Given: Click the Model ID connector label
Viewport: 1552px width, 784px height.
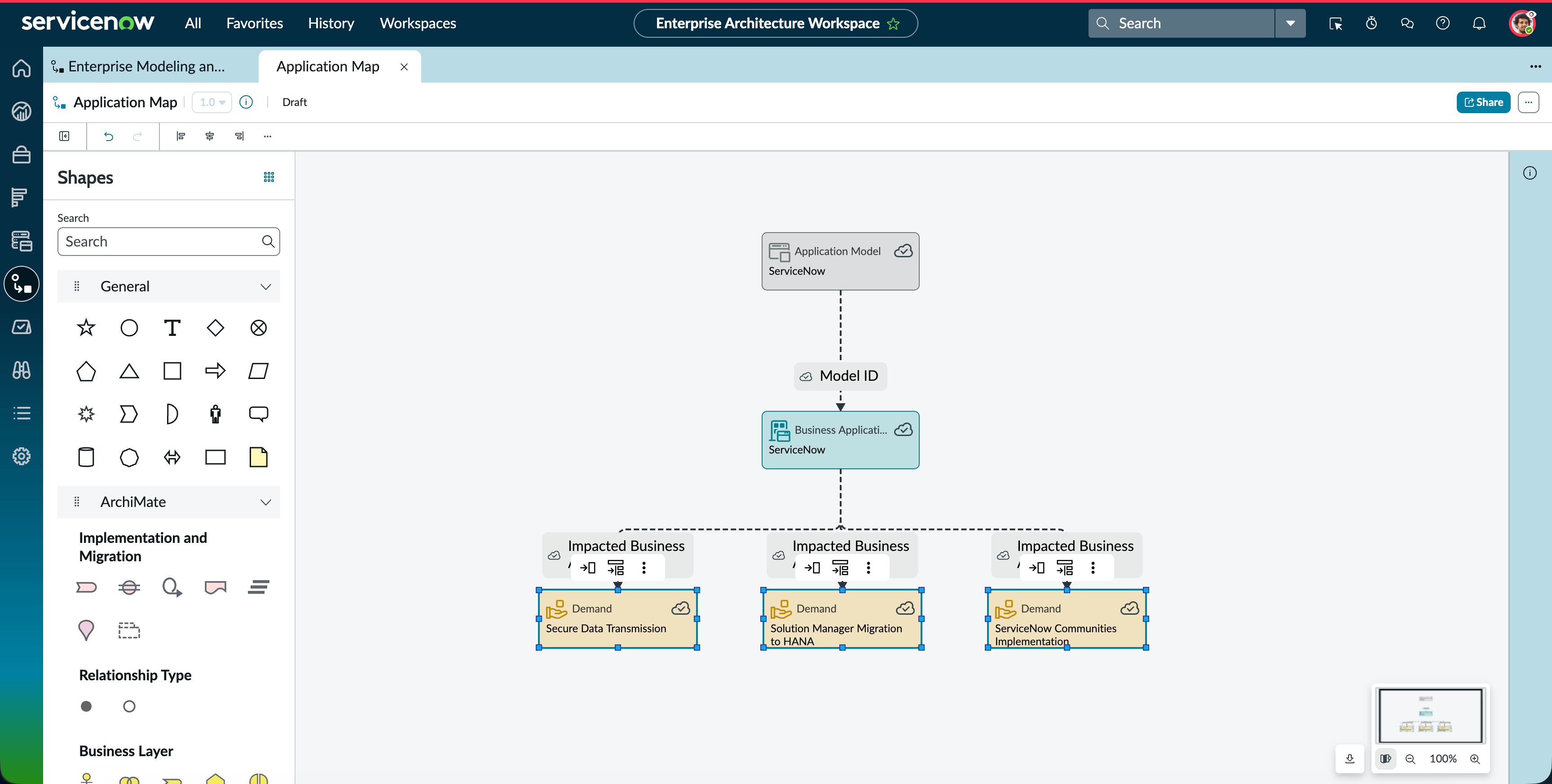Looking at the screenshot, I should 841,376.
